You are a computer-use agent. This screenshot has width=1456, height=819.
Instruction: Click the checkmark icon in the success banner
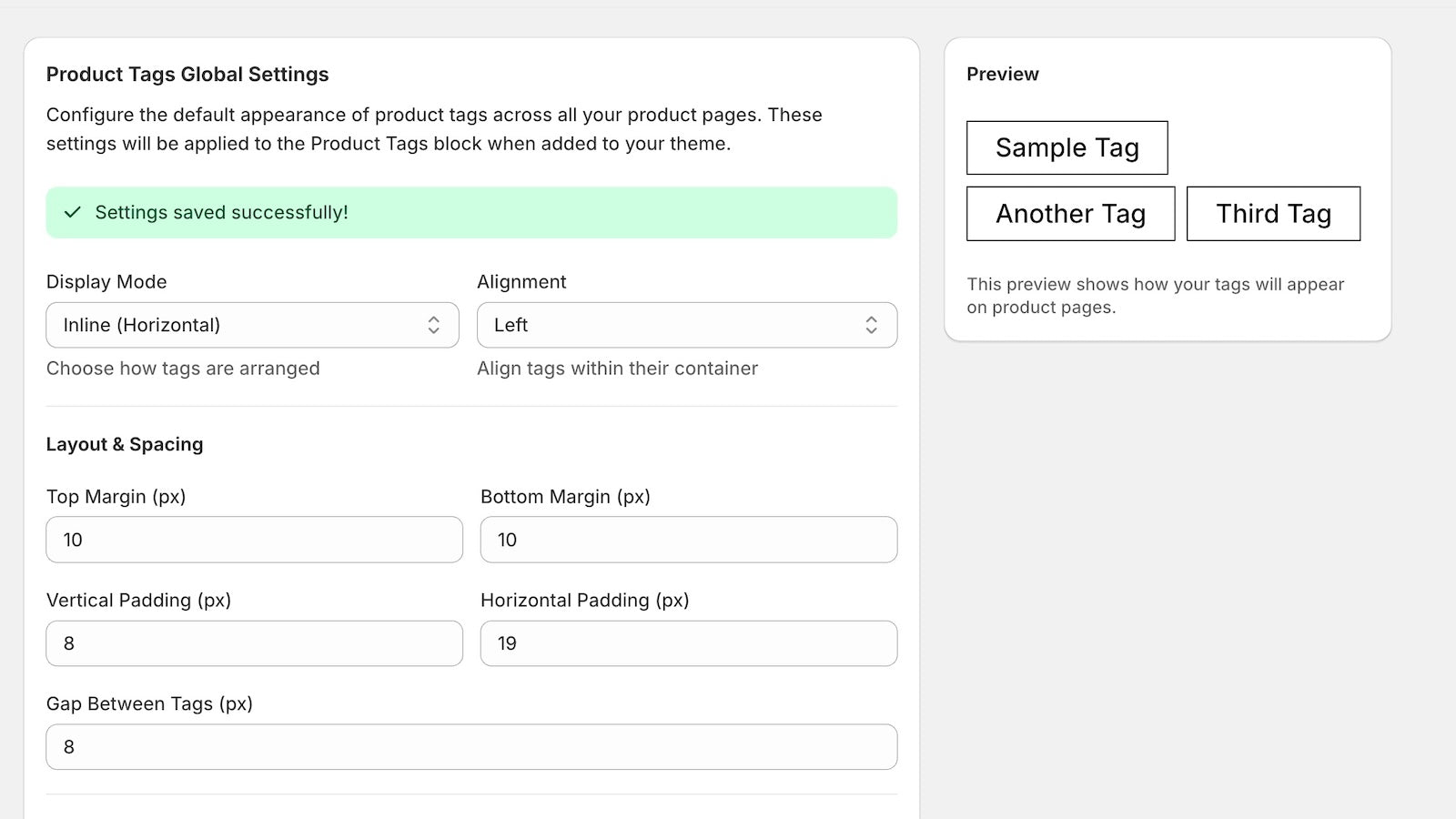point(73,212)
